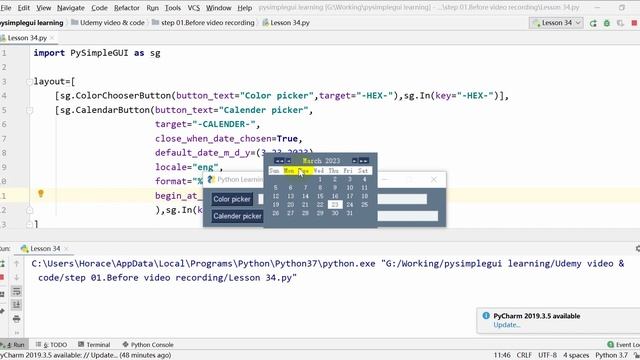Image resolution: width=640 pixels, height=360 pixels.
Task: Pick day 31 in the calendar
Action: pos(349,213)
